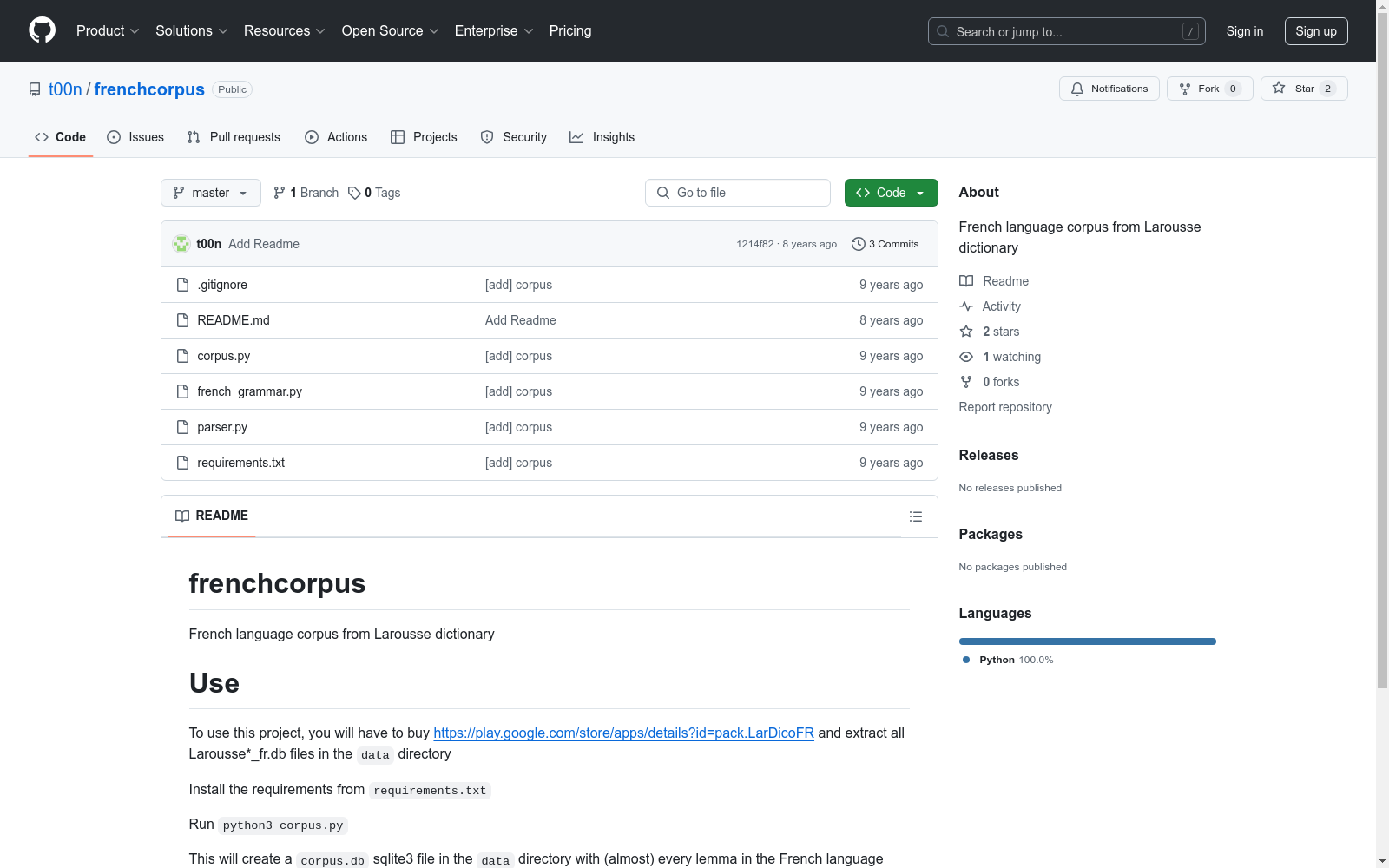Open the frenchcorpus repository name link
The image size is (1389, 868).
pos(149,89)
